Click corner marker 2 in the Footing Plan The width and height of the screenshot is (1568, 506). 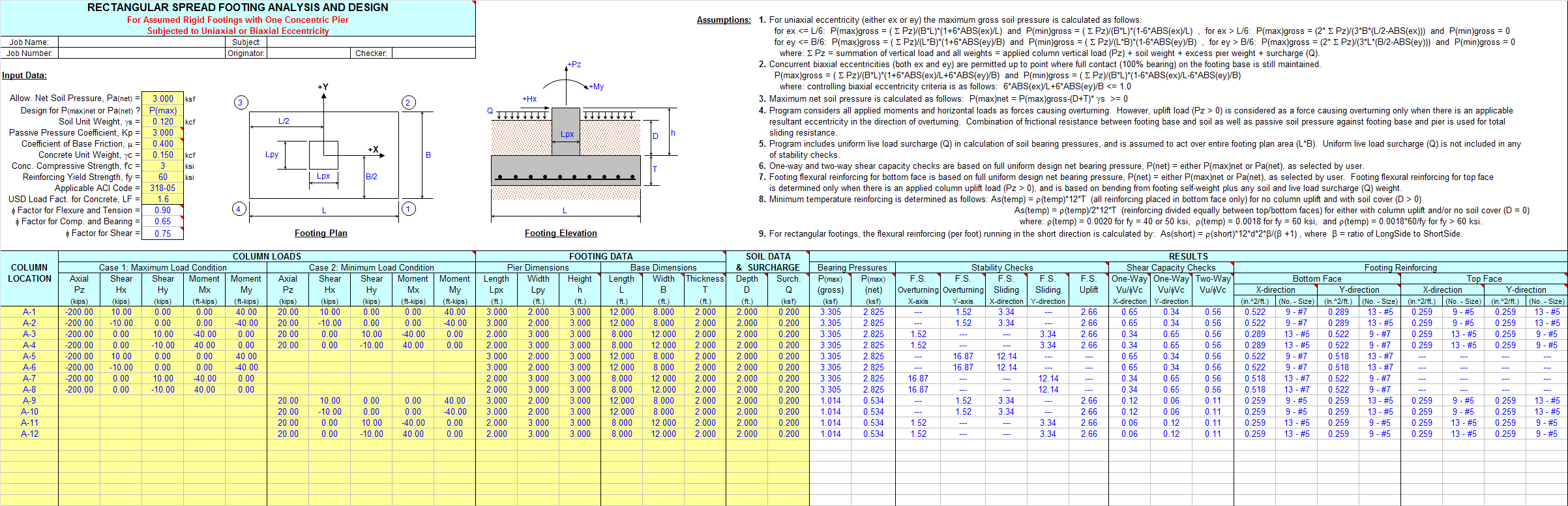(408, 102)
